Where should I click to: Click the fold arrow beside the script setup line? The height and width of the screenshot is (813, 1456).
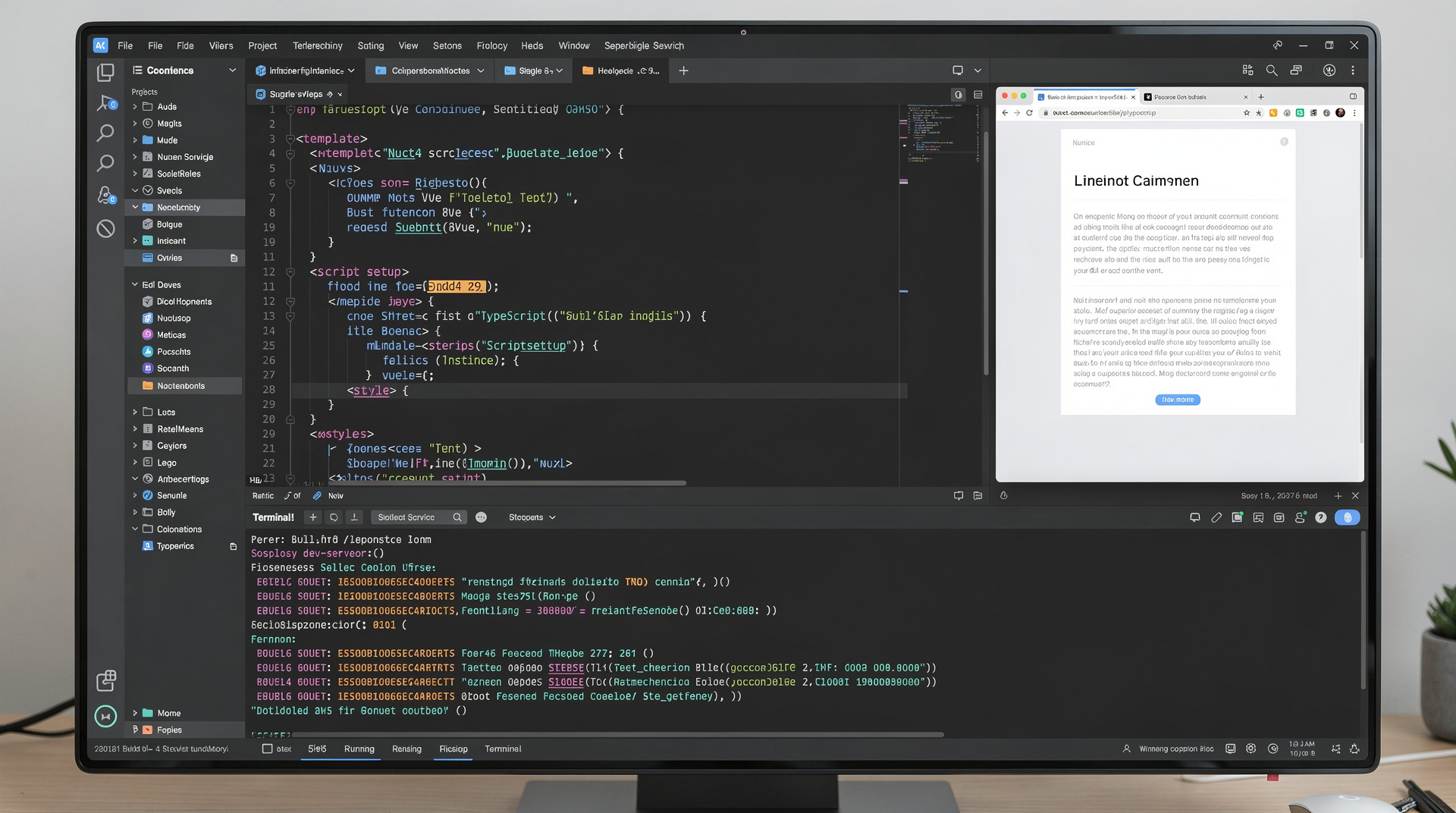(x=290, y=272)
